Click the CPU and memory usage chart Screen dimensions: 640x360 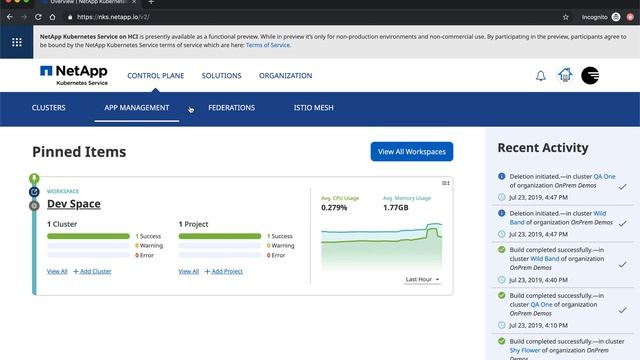(382, 247)
